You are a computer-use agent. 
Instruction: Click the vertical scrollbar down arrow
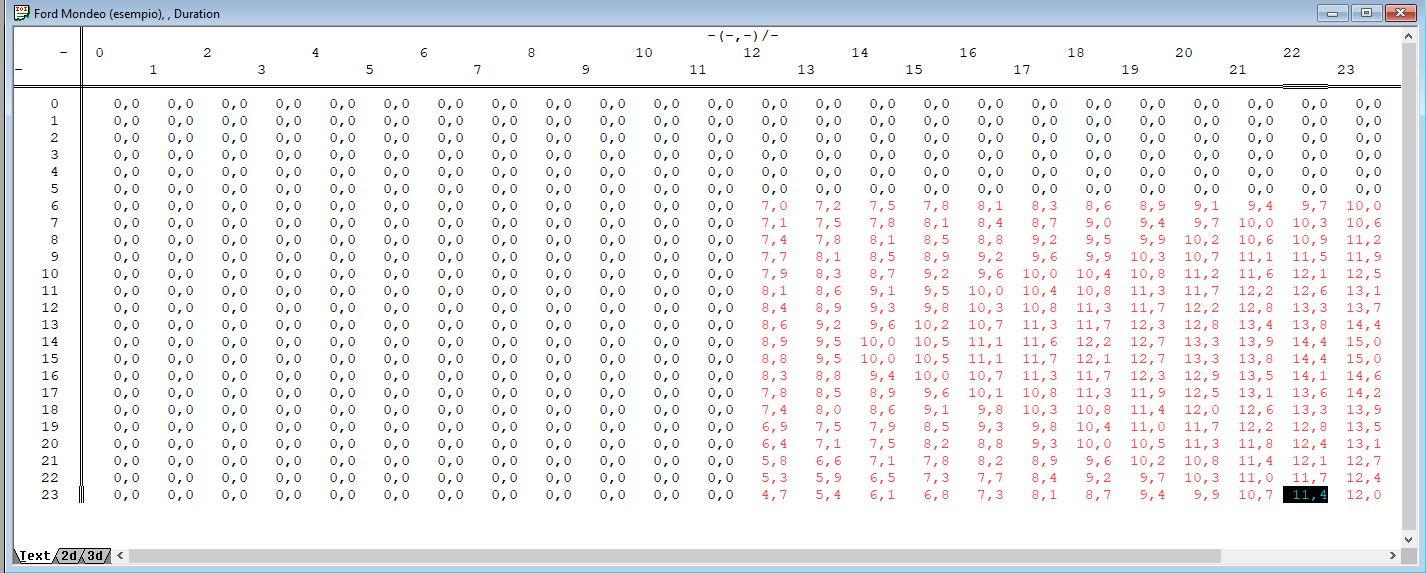coord(1411,539)
